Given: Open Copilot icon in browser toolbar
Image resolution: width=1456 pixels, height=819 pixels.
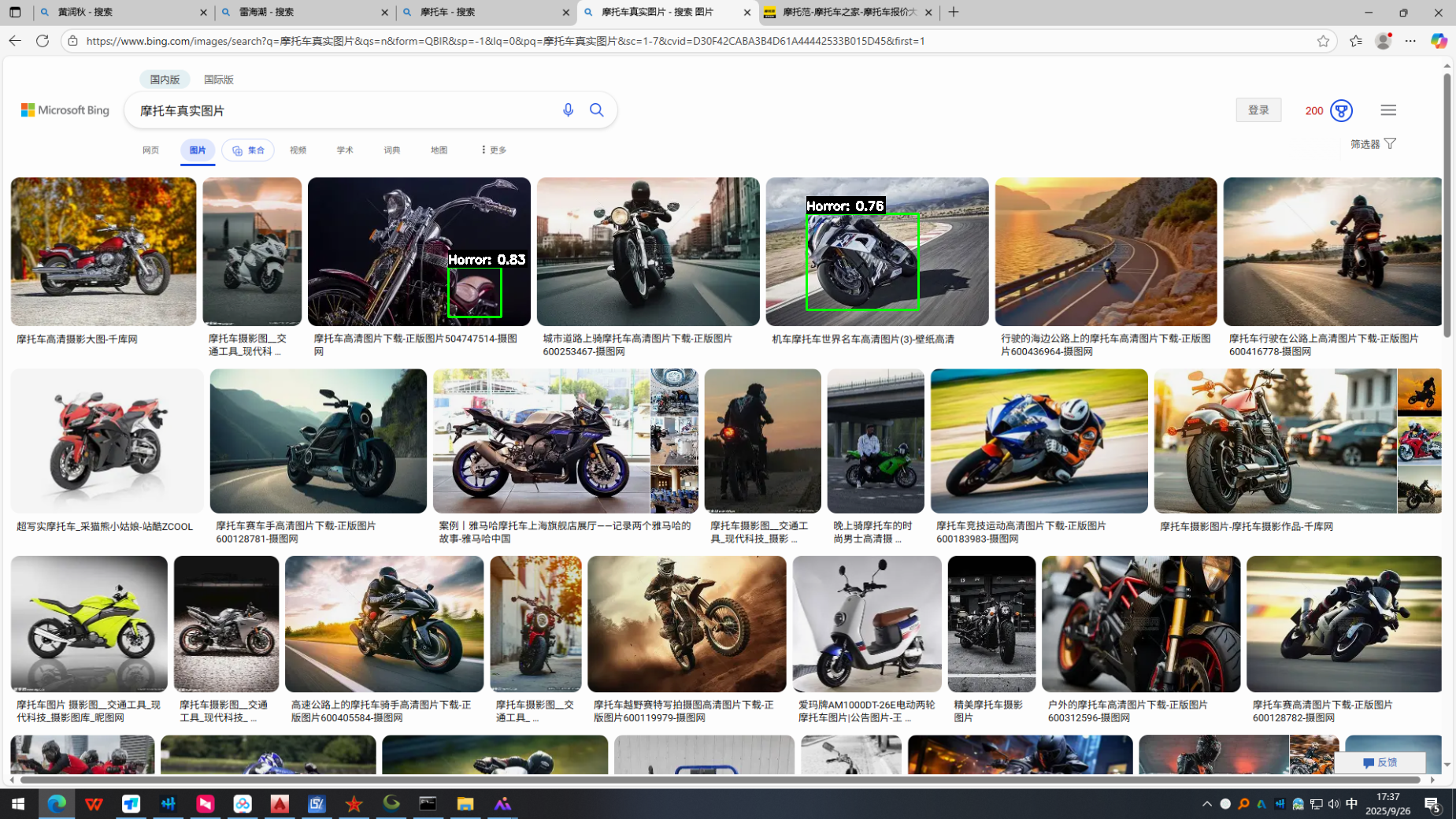Looking at the screenshot, I should tap(1438, 41).
